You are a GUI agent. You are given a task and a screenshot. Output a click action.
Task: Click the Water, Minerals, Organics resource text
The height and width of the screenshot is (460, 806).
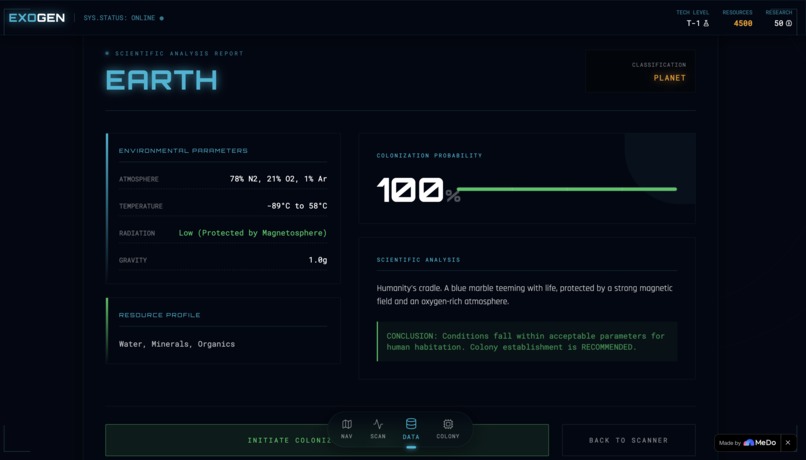coord(177,344)
